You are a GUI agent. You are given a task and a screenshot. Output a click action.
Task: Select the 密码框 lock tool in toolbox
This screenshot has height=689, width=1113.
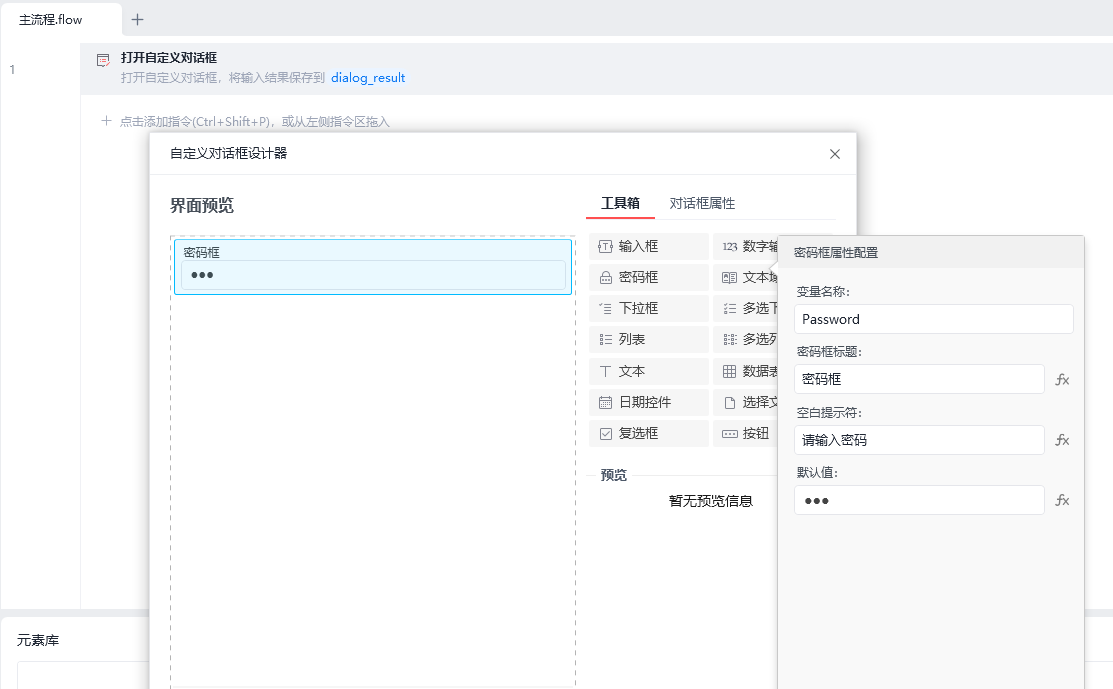click(x=648, y=277)
